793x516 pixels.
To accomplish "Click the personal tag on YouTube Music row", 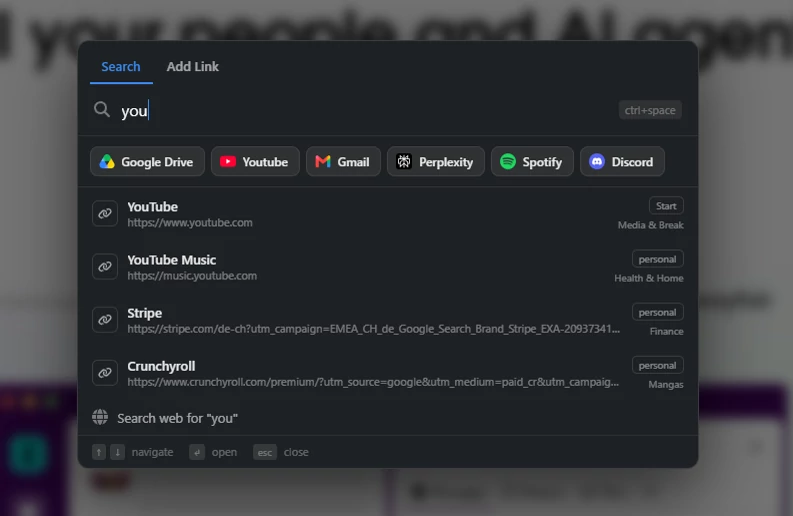I will coord(657,259).
